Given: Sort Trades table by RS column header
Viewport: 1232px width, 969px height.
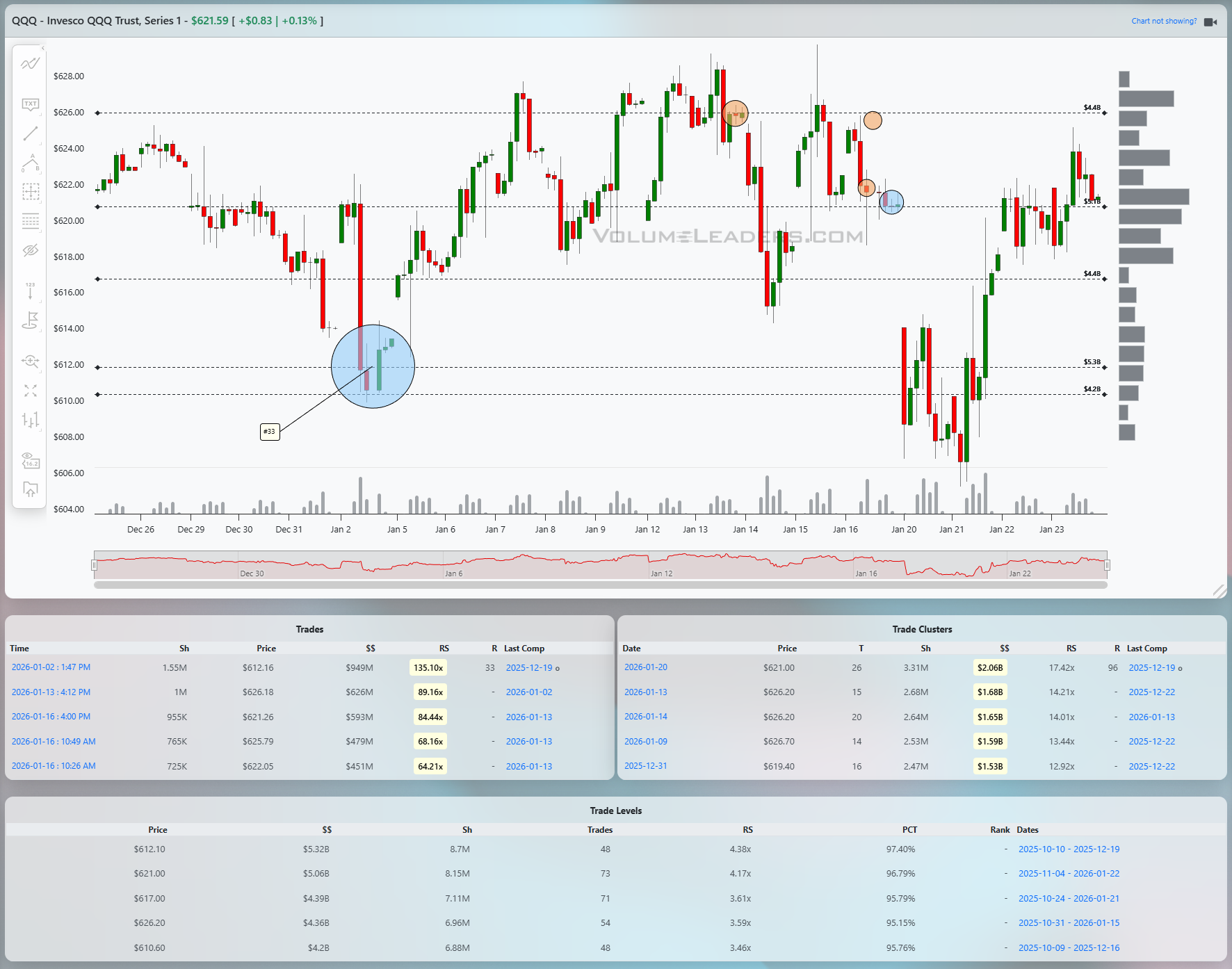Looking at the screenshot, I should click(444, 649).
